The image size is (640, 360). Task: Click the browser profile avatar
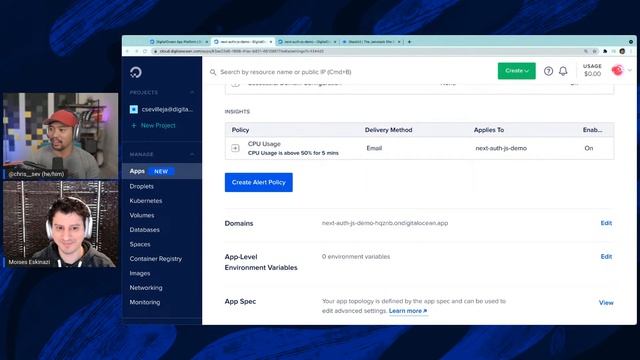(622, 51)
